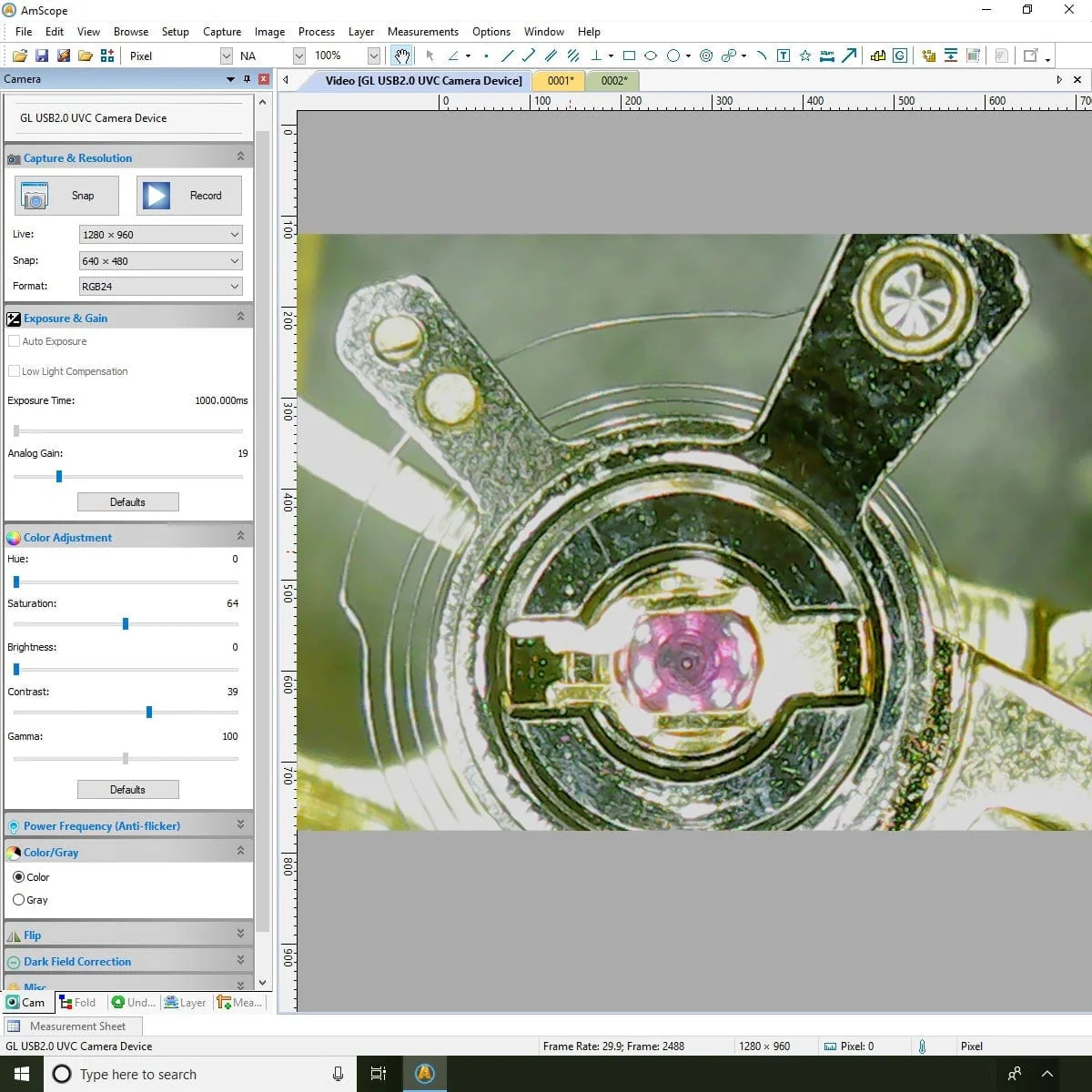Select the rectangle measurement tool

click(629, 56)
